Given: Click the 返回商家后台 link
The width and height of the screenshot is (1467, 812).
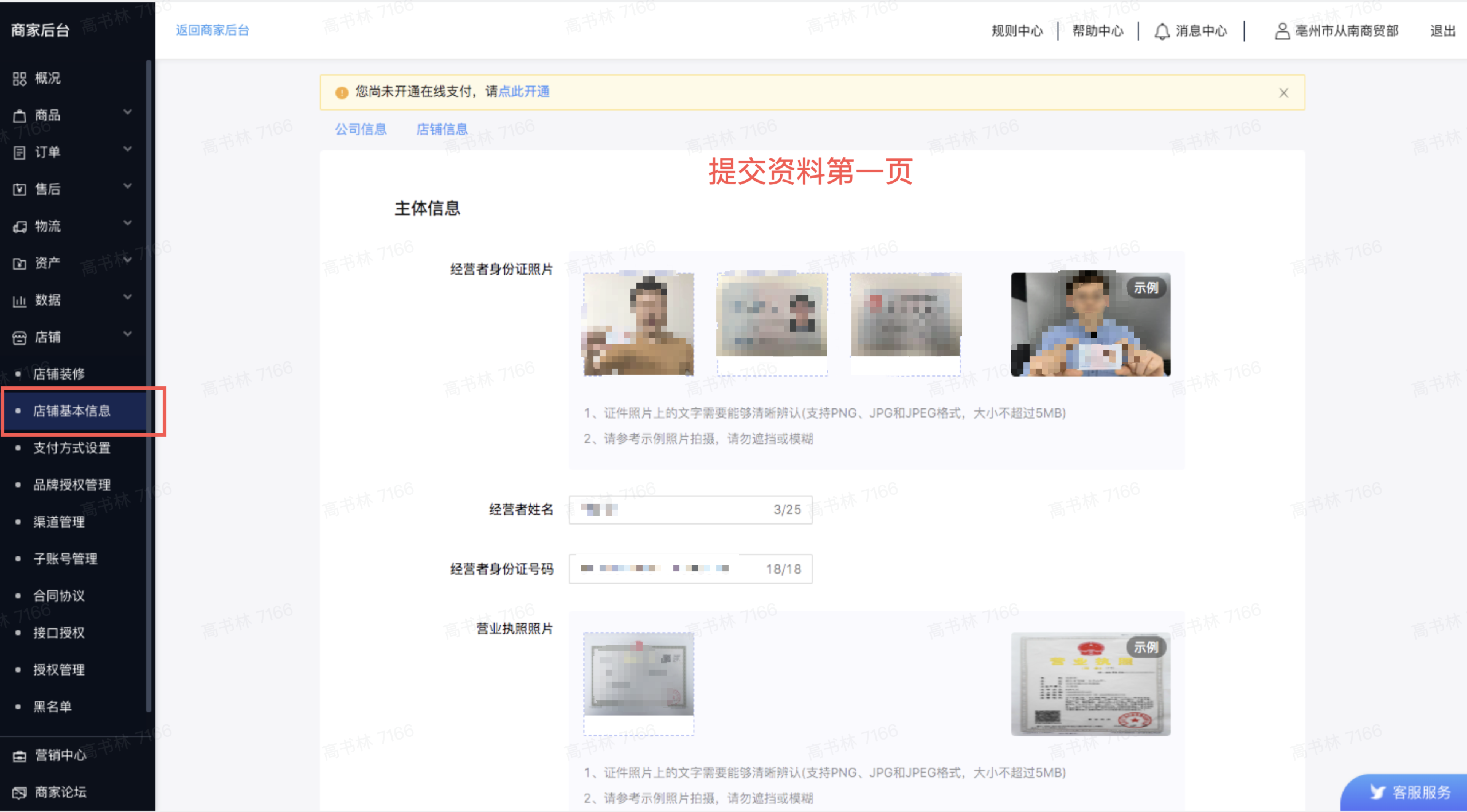Looking at the screenshot, I should click(x=213, y=31).
